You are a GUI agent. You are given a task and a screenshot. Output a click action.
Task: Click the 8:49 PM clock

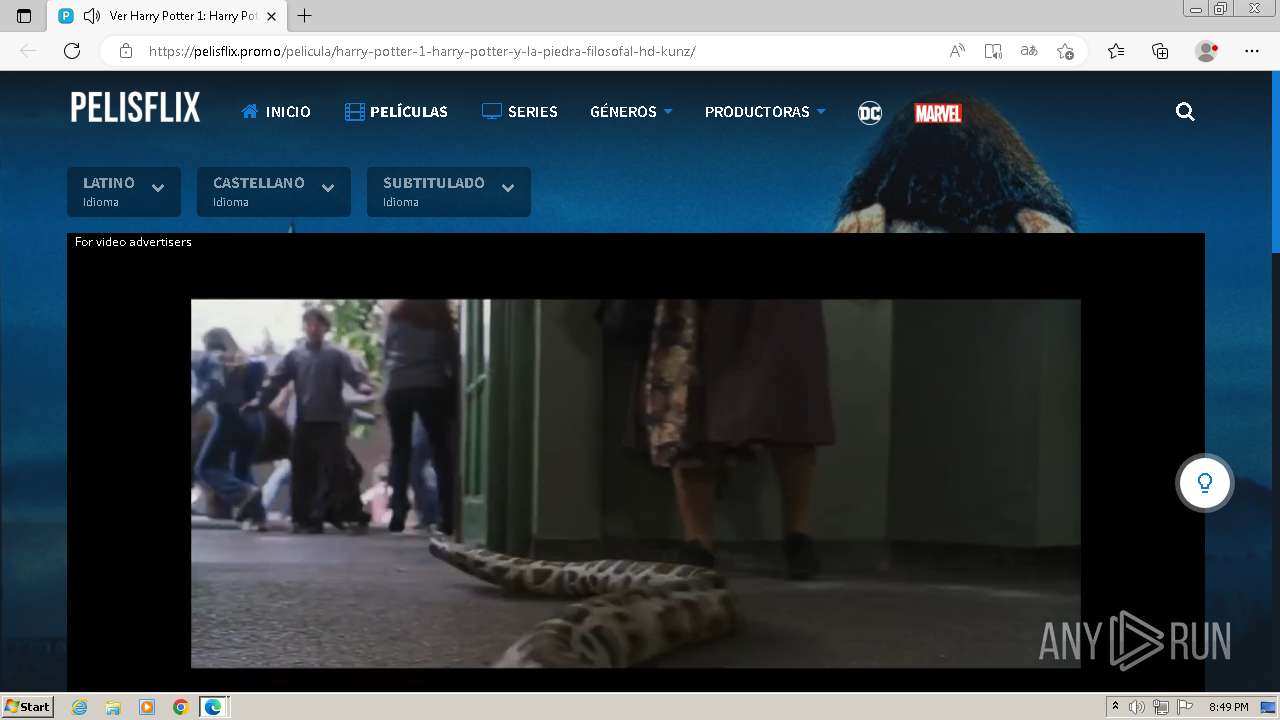[1228, 707]
